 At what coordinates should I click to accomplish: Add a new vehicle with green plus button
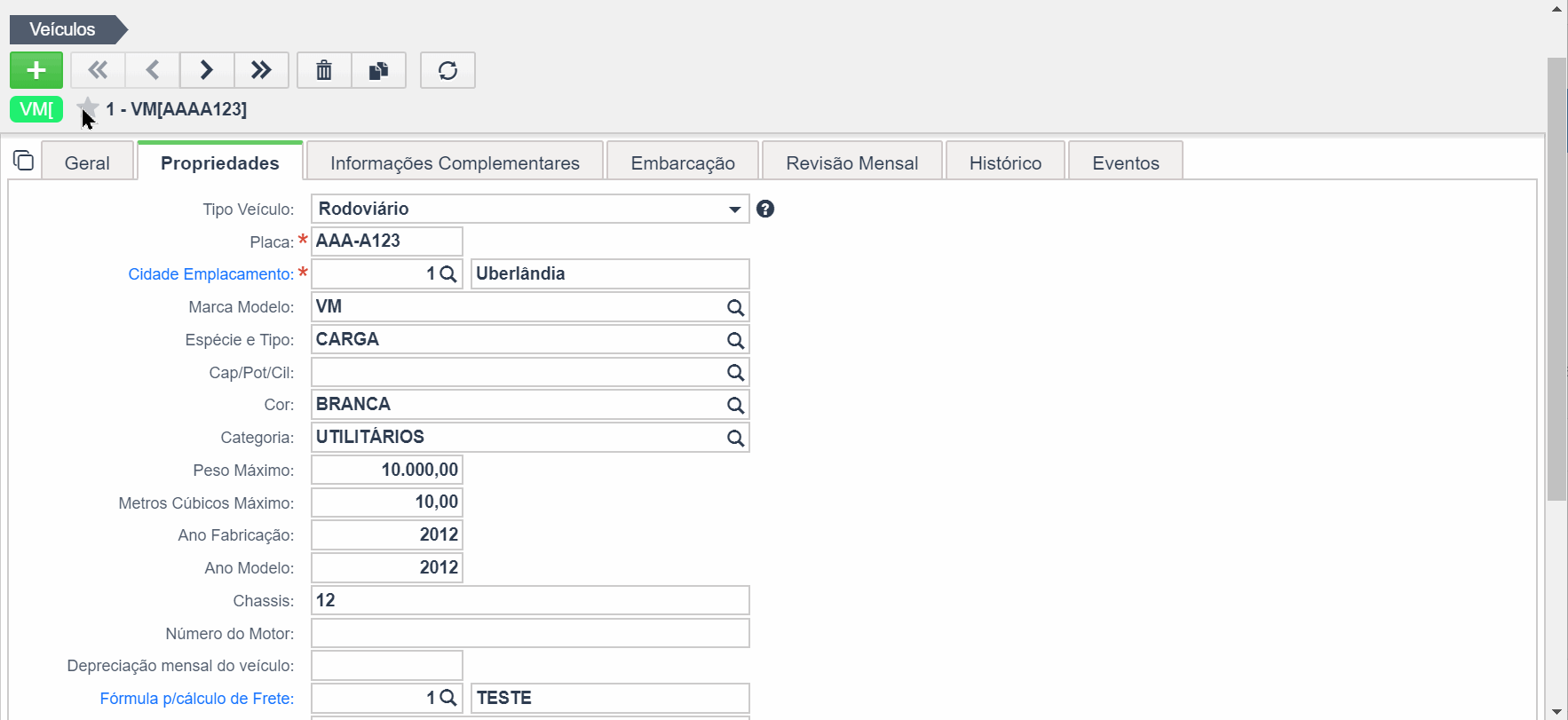[36, 70]
